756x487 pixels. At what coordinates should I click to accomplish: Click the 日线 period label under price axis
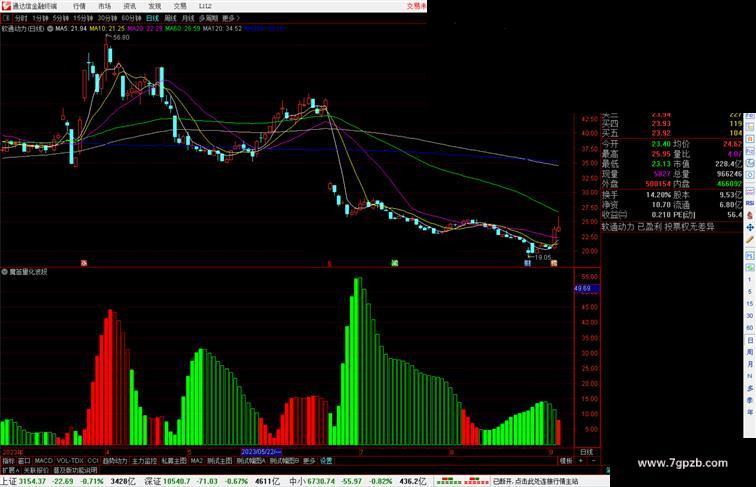pos(587,452)
